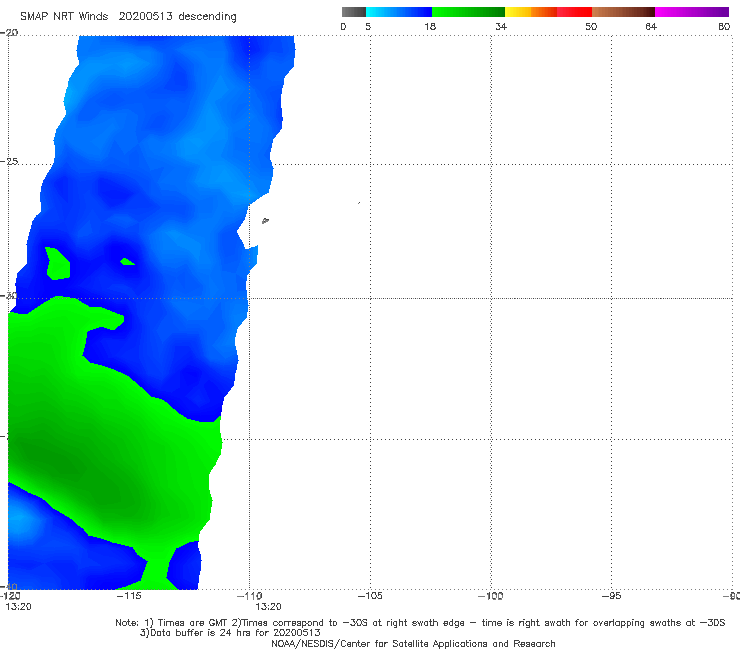Click the -100 longitude axis label
This screenshot has width=740, height=650.
pyautogui.click(x=490, y=596)
